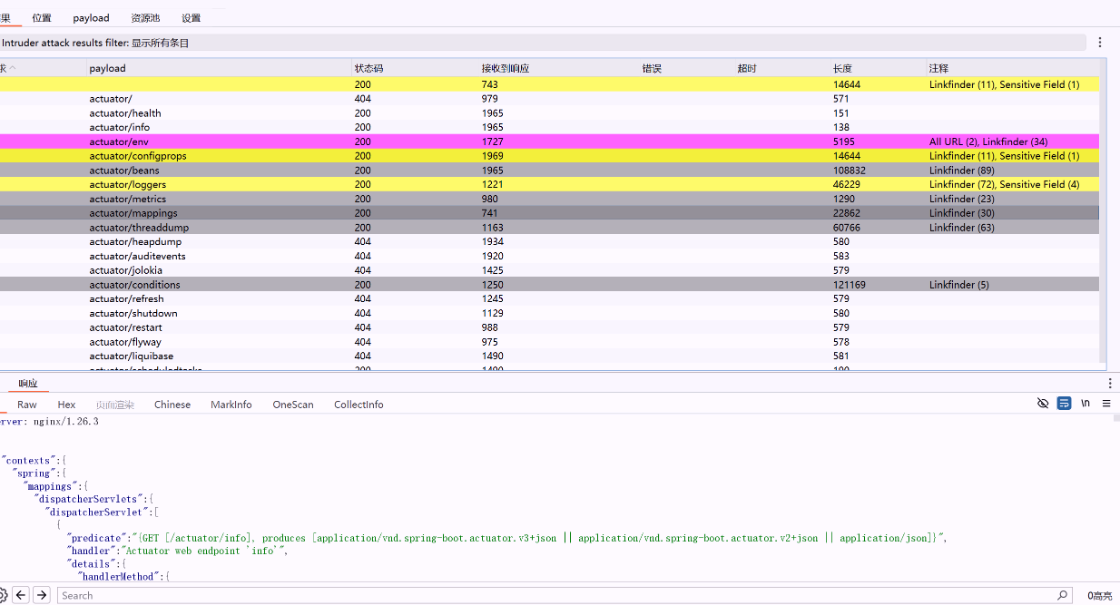1120x605 pixels.
Task: Click the 0高亮 highlight count label
Action: pos(1099,596)
